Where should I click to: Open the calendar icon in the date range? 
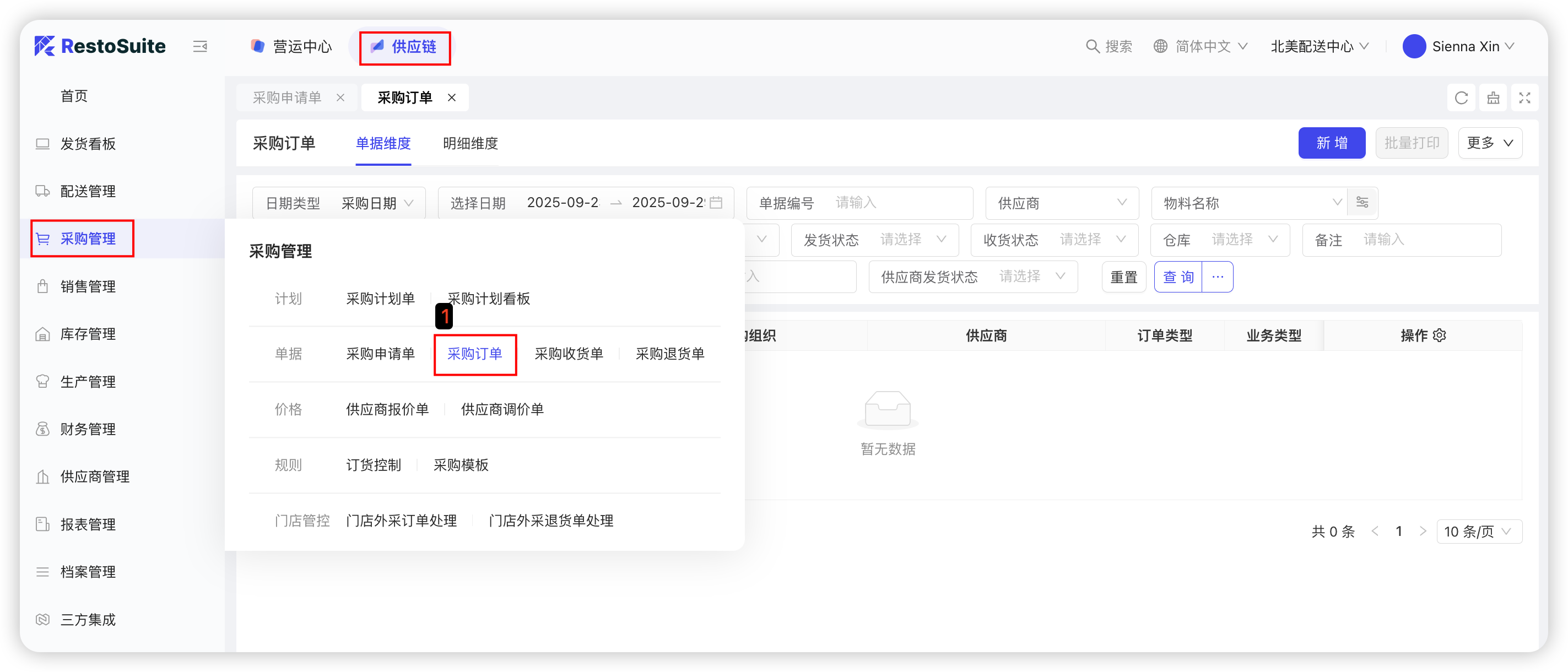pos(716,203)
